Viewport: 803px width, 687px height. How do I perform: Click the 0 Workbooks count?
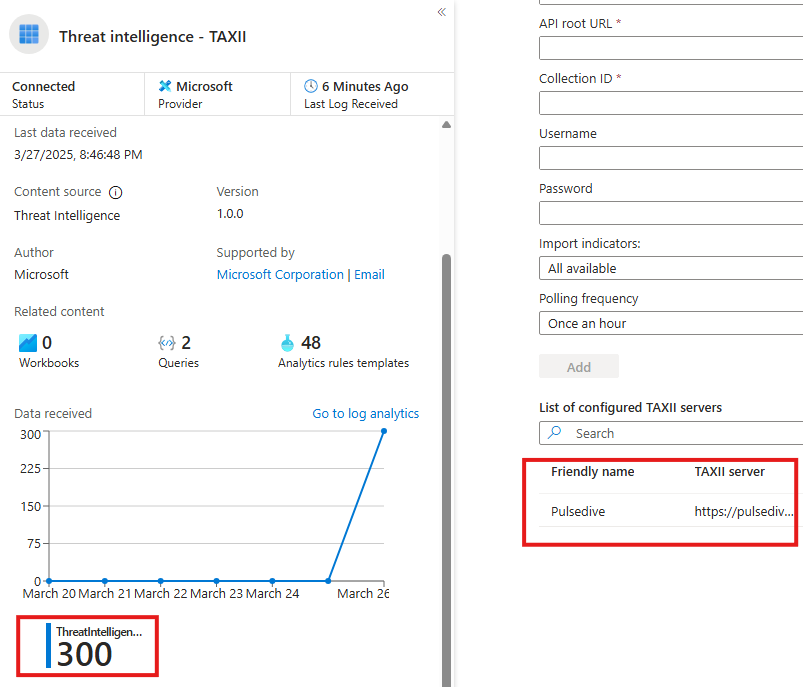47,343
